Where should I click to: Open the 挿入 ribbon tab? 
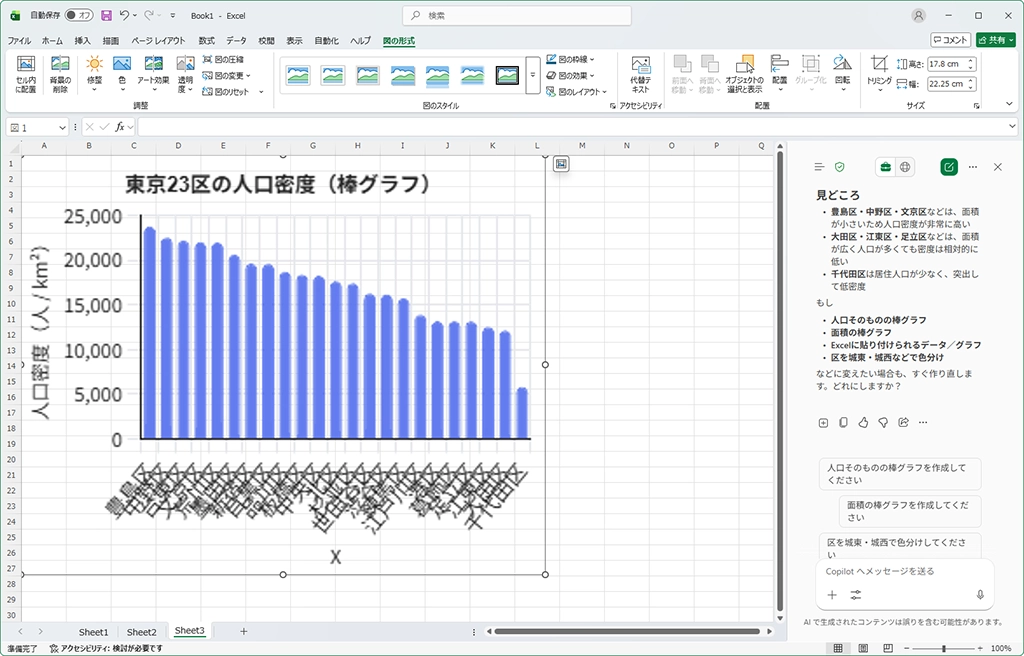(x=82, y=41)
